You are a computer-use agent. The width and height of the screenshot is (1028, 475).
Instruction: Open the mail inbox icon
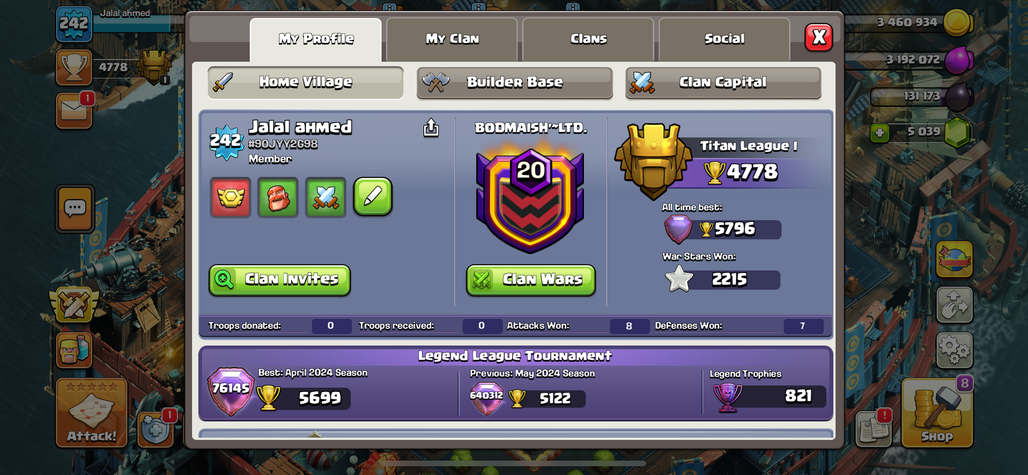[x=74, y=111]
